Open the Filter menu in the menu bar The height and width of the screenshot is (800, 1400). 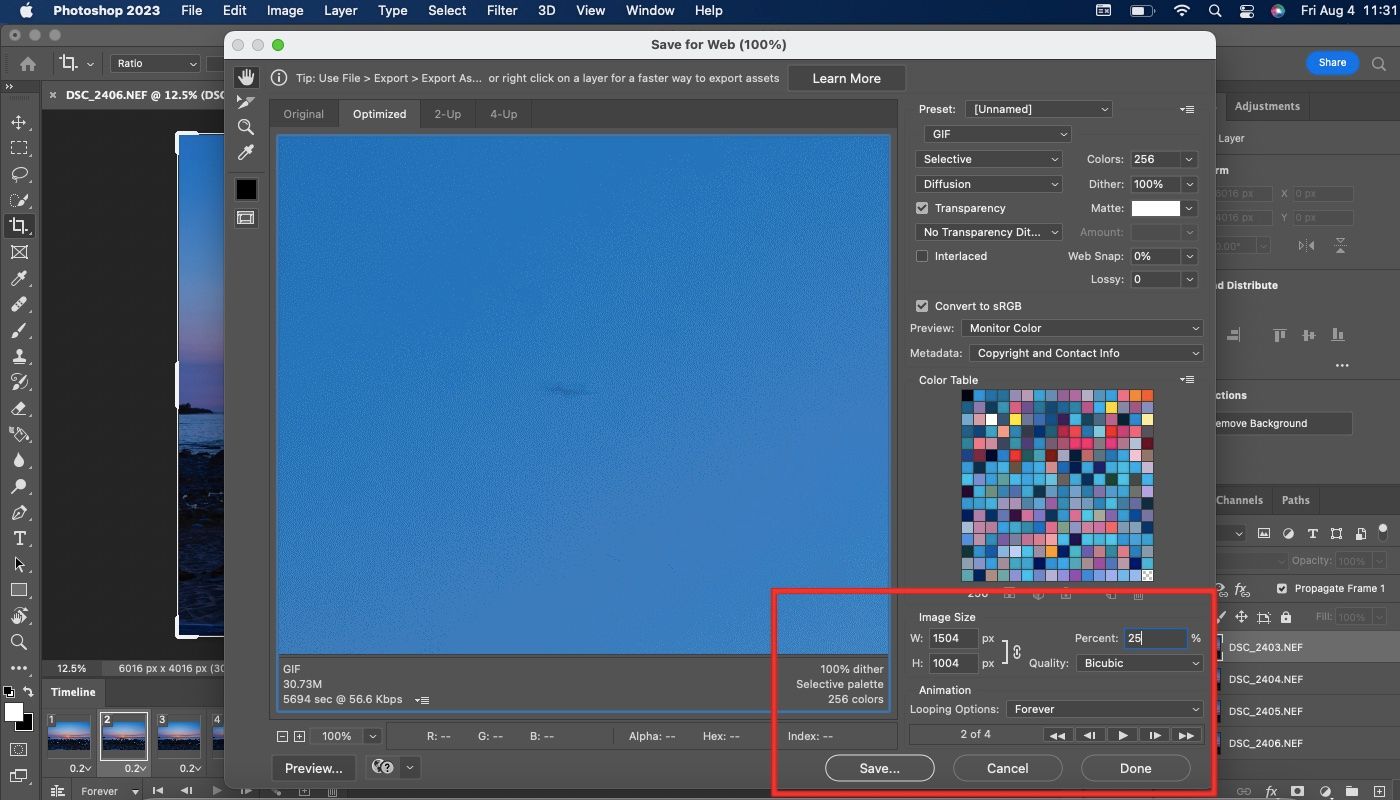[500, 10]
